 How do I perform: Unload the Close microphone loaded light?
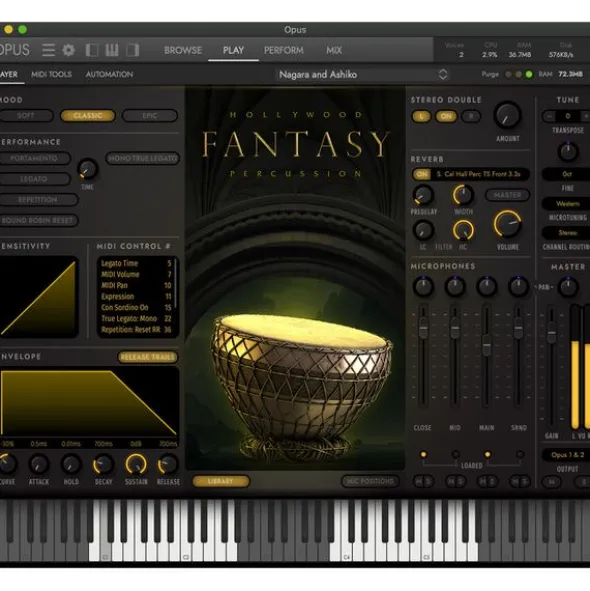tap(423, 455)
